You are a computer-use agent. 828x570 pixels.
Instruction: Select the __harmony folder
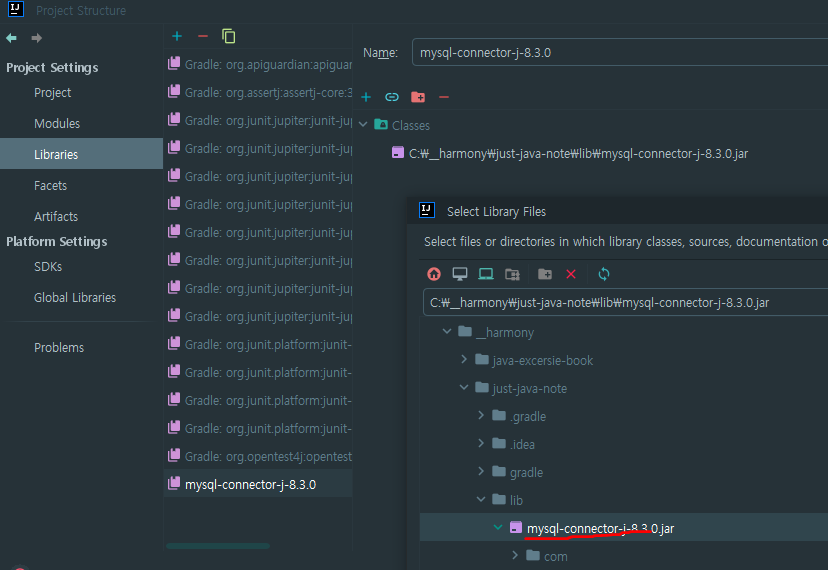504,332
